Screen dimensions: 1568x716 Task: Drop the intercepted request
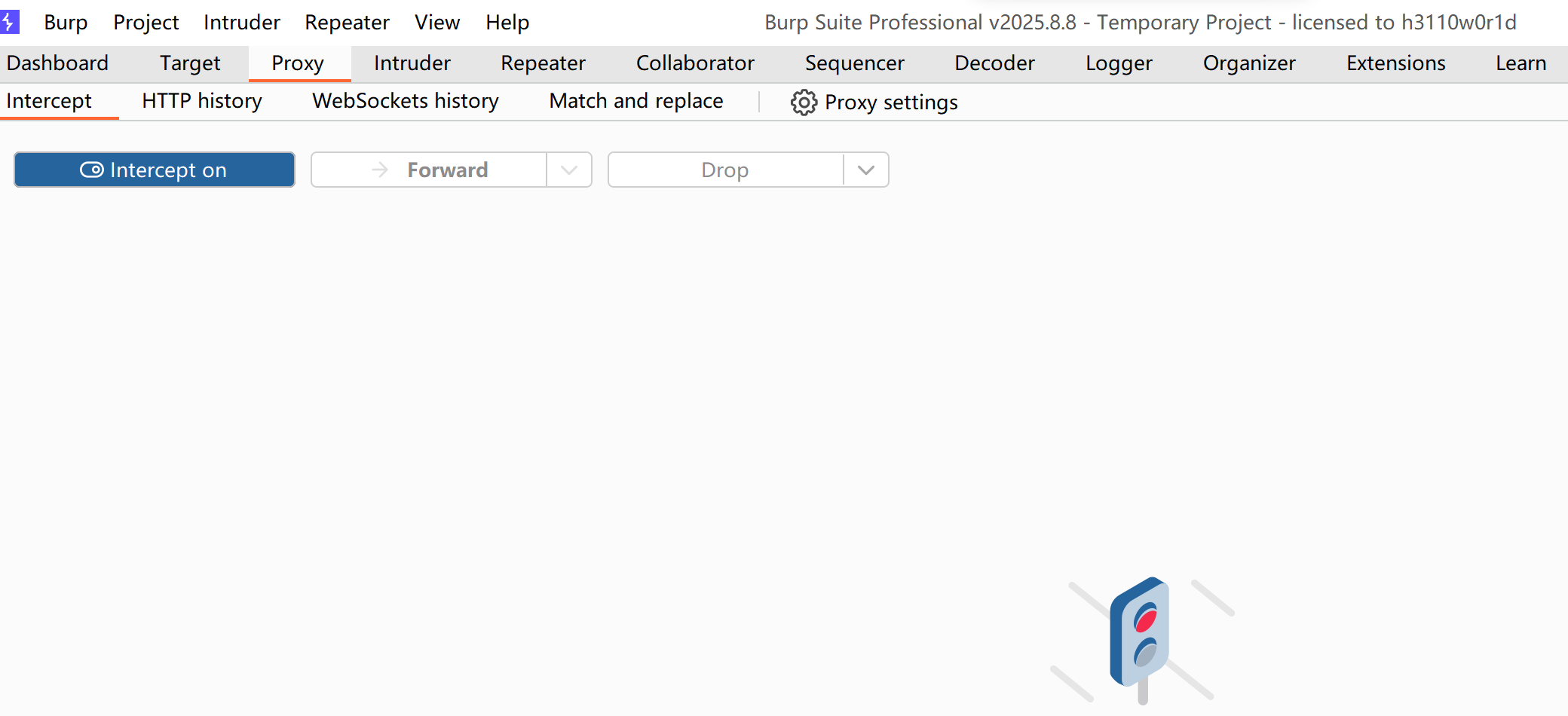pyautogui.click(x=726, y=170)
